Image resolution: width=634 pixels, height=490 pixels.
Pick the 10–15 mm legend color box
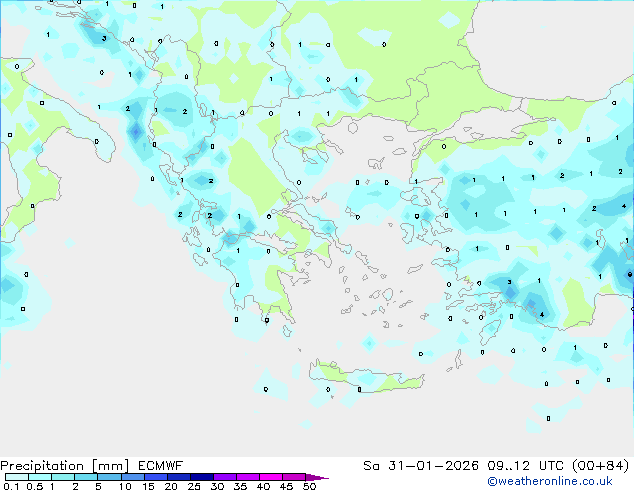133,477
